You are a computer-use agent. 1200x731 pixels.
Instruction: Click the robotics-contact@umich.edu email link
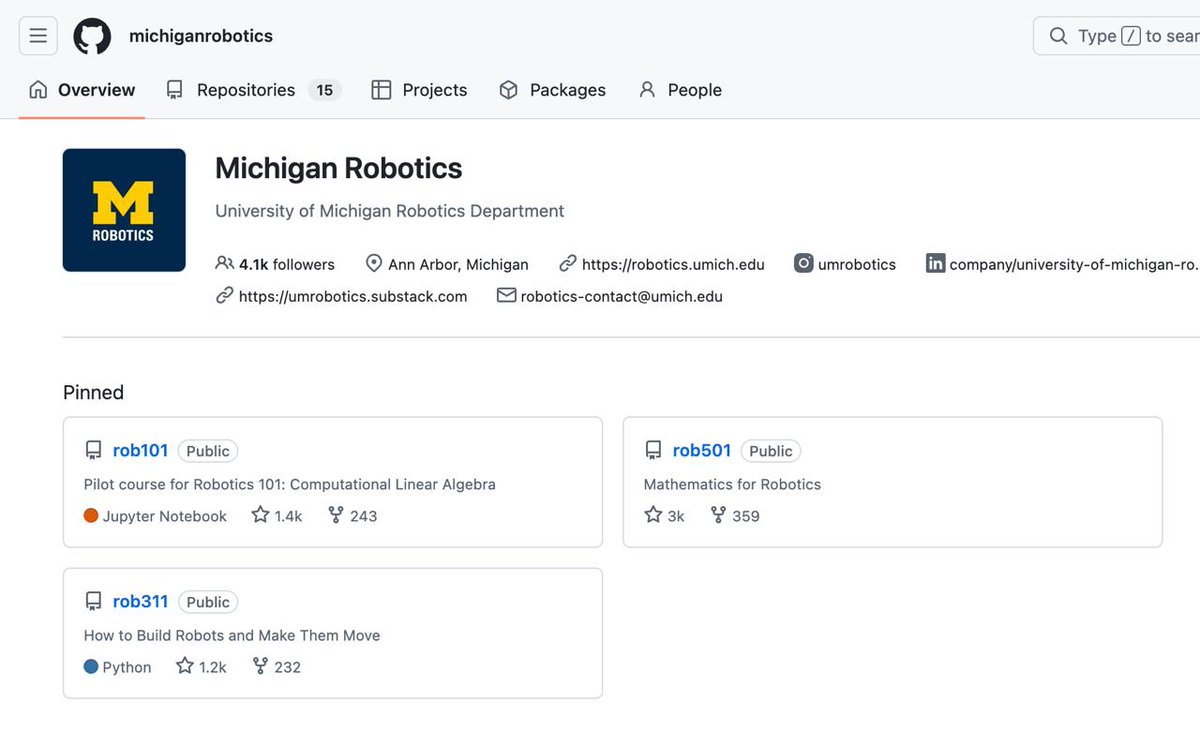[622, 296]
